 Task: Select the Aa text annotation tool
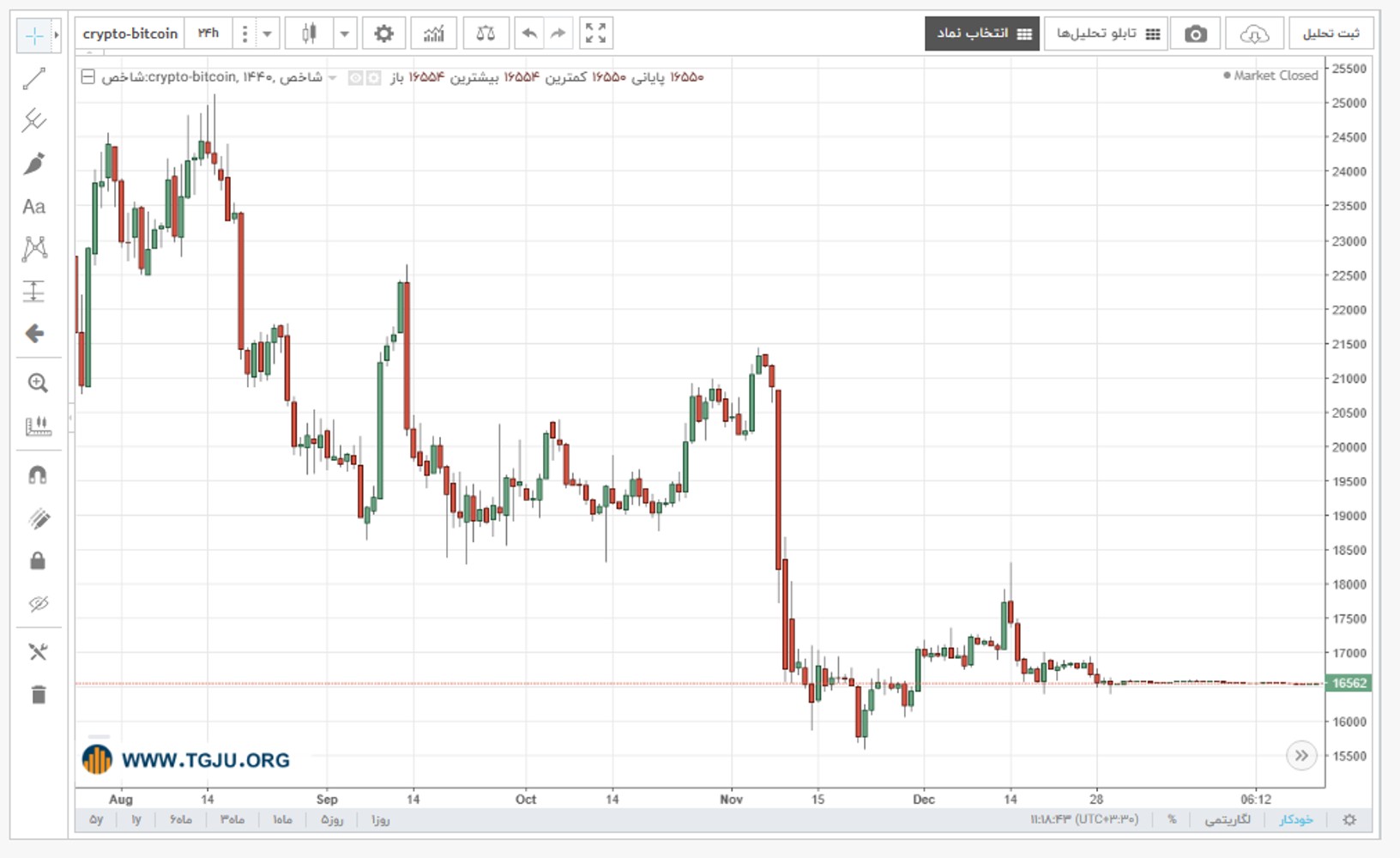(34, 206)
